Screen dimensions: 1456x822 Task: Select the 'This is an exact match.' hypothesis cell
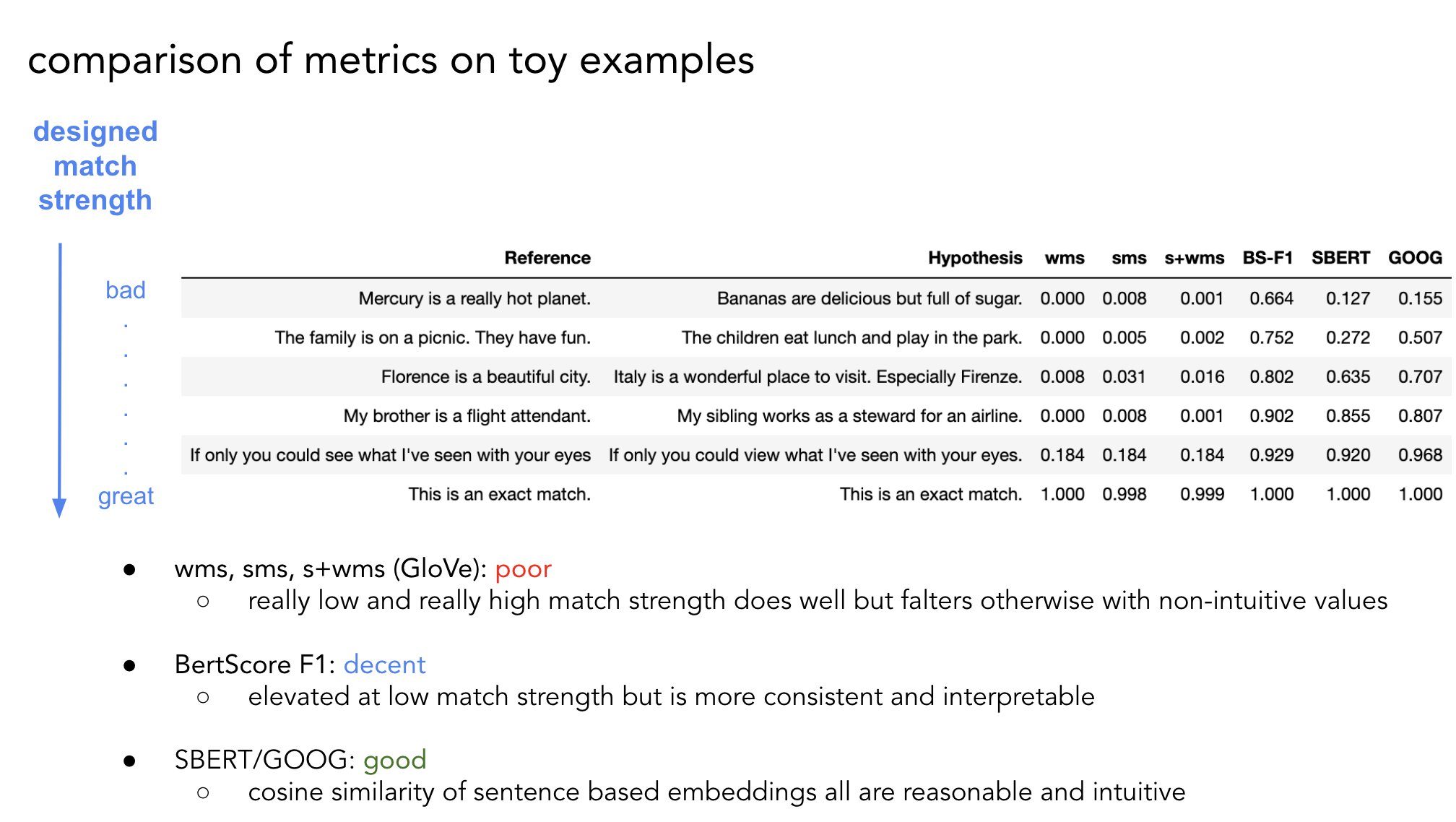[931, 494]
